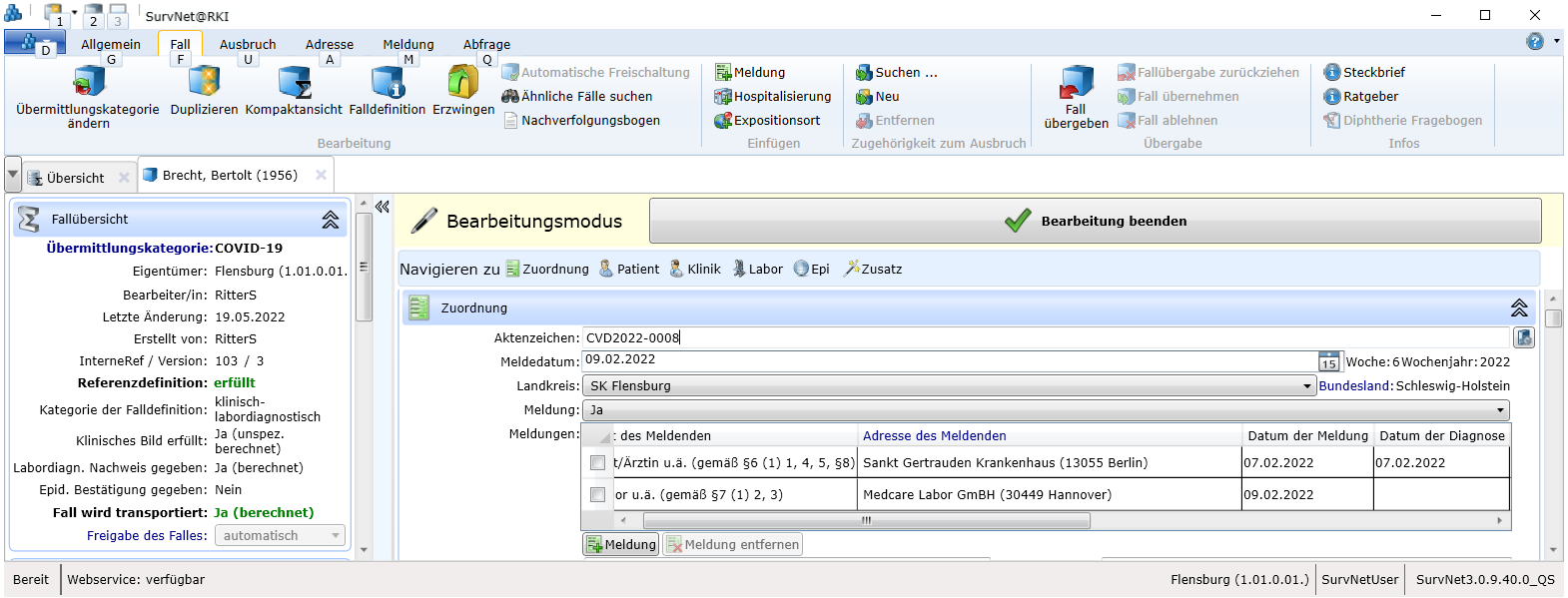Expand the Meldung Ja dropdown
Image resolution: width=1568 pixels, height=598 pixels.
1499,410
